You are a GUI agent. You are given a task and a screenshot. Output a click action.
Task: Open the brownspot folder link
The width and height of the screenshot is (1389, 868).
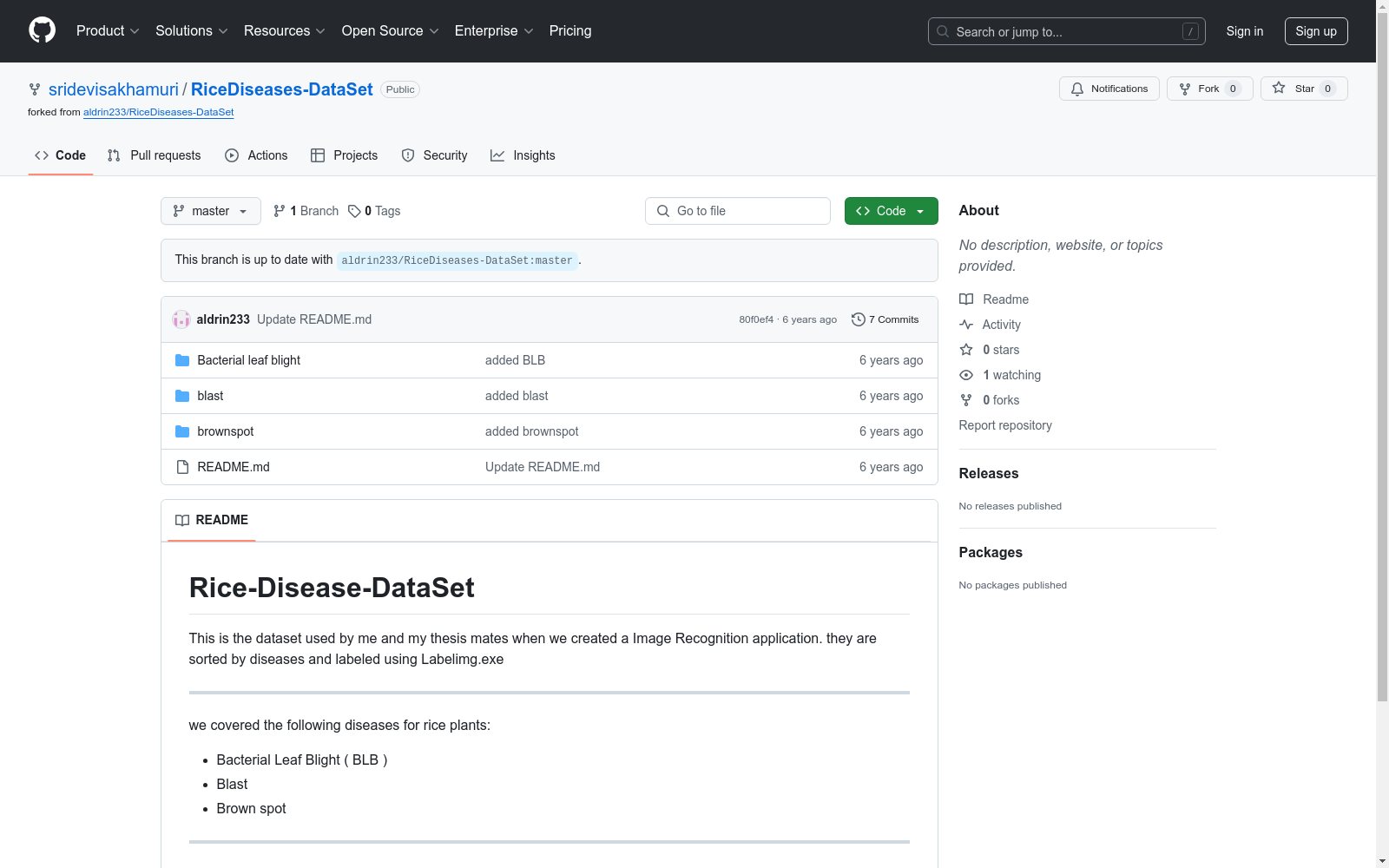click(226, 431)
